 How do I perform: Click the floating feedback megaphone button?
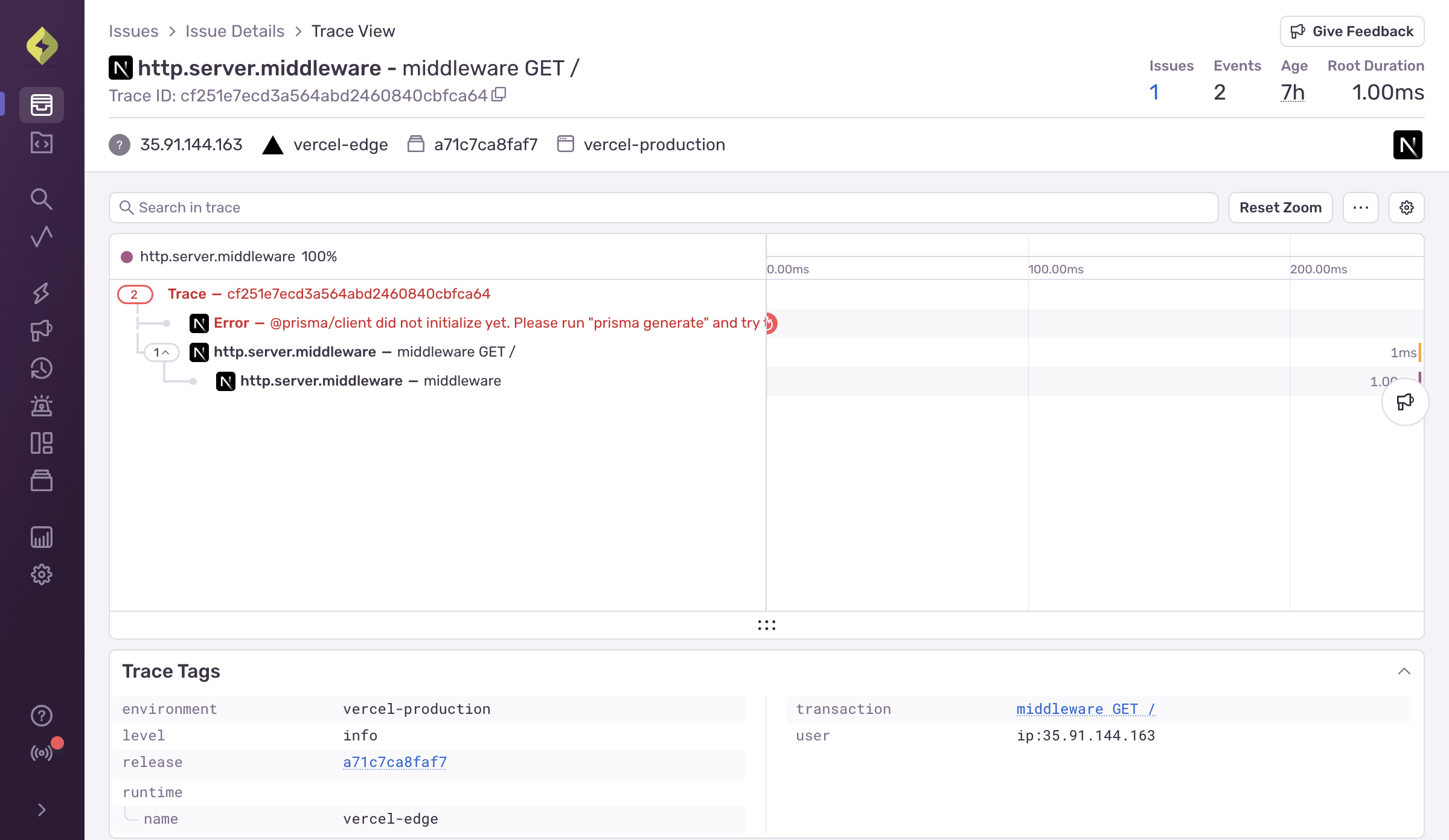(x=1405, y=402)
